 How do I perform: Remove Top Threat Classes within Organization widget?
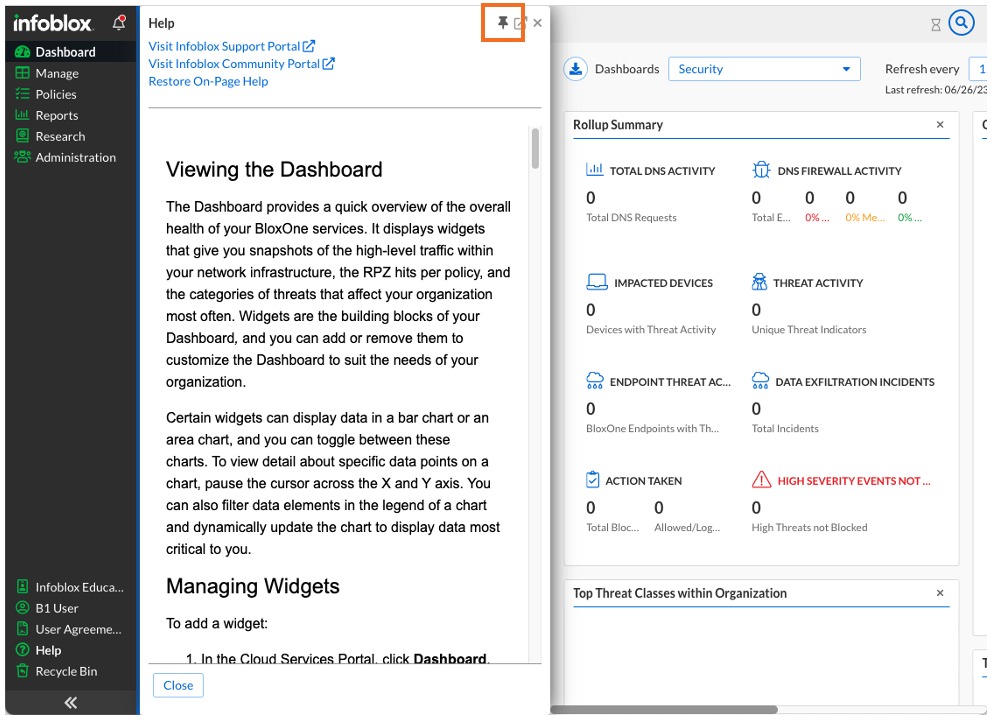(x=940, y=593)
